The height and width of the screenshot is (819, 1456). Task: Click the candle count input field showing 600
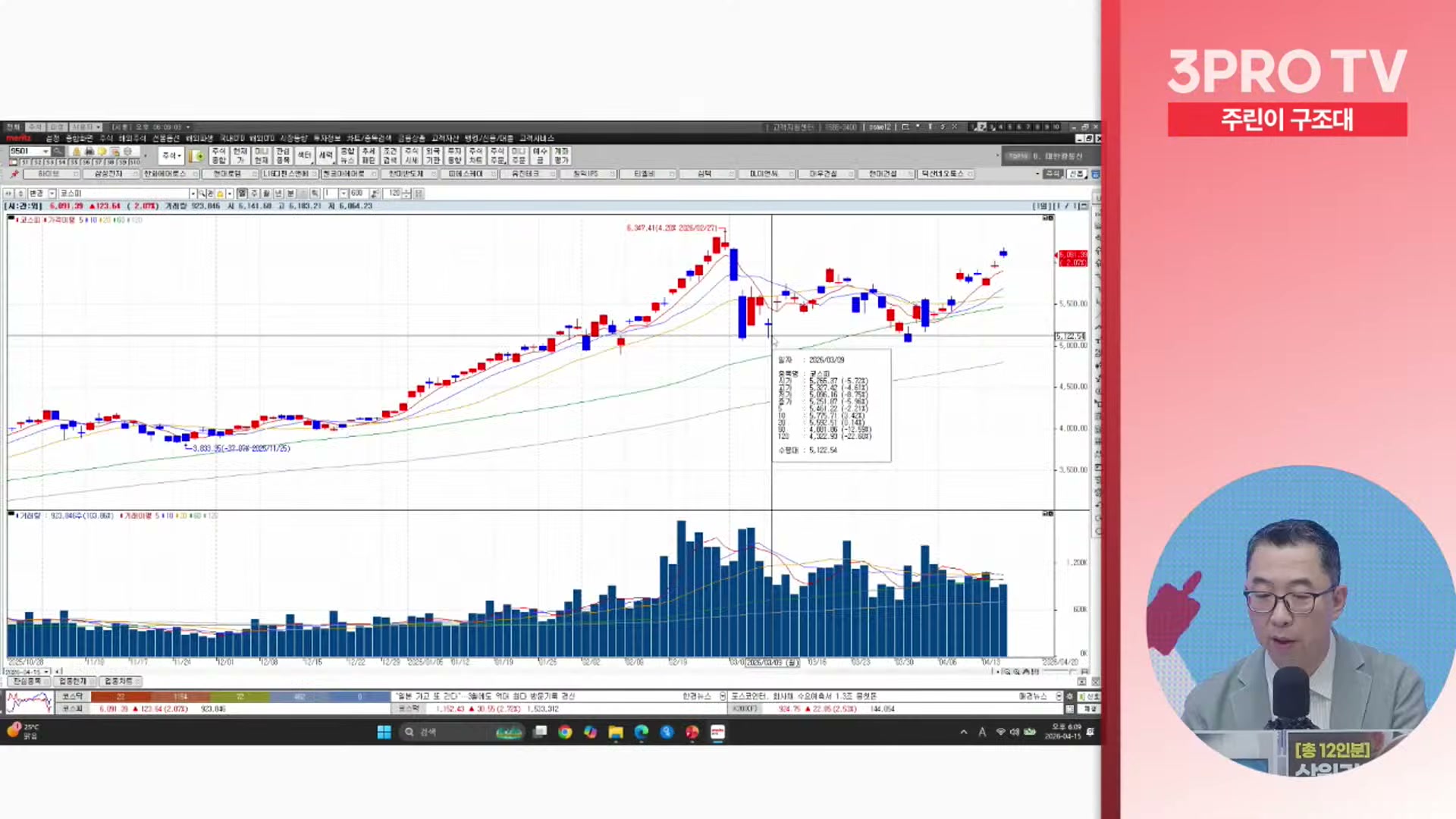tap(357, 194)
